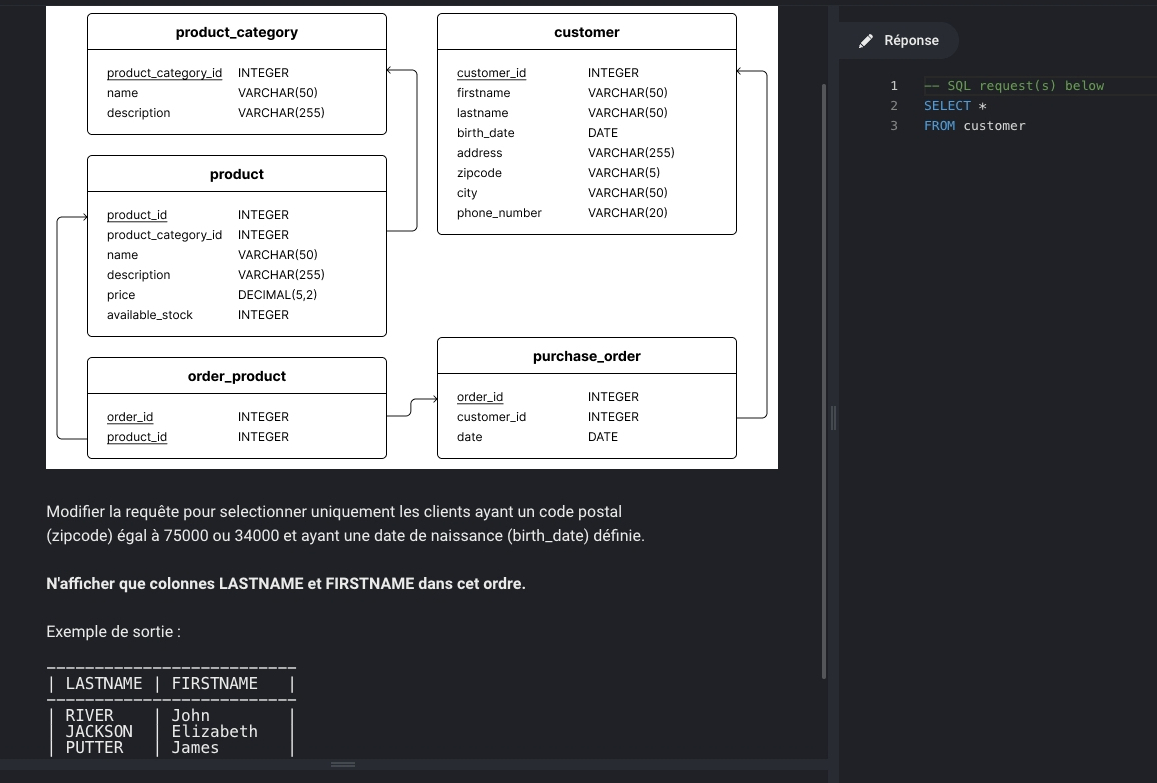Click James in the example output
This screenshot has width=1157, height=783.
pyautogui.click(x=195, y=748)
